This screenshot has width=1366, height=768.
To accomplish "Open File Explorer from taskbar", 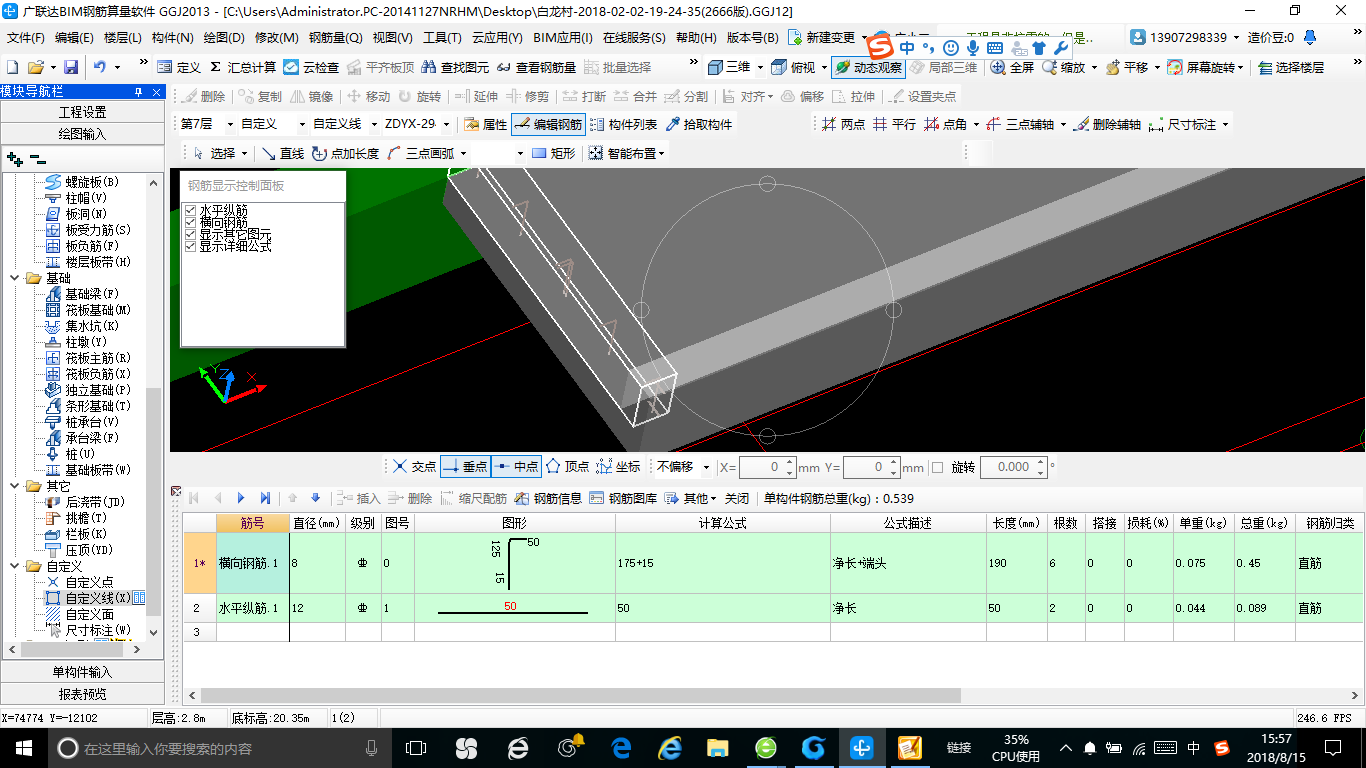I will pos(716,748).
